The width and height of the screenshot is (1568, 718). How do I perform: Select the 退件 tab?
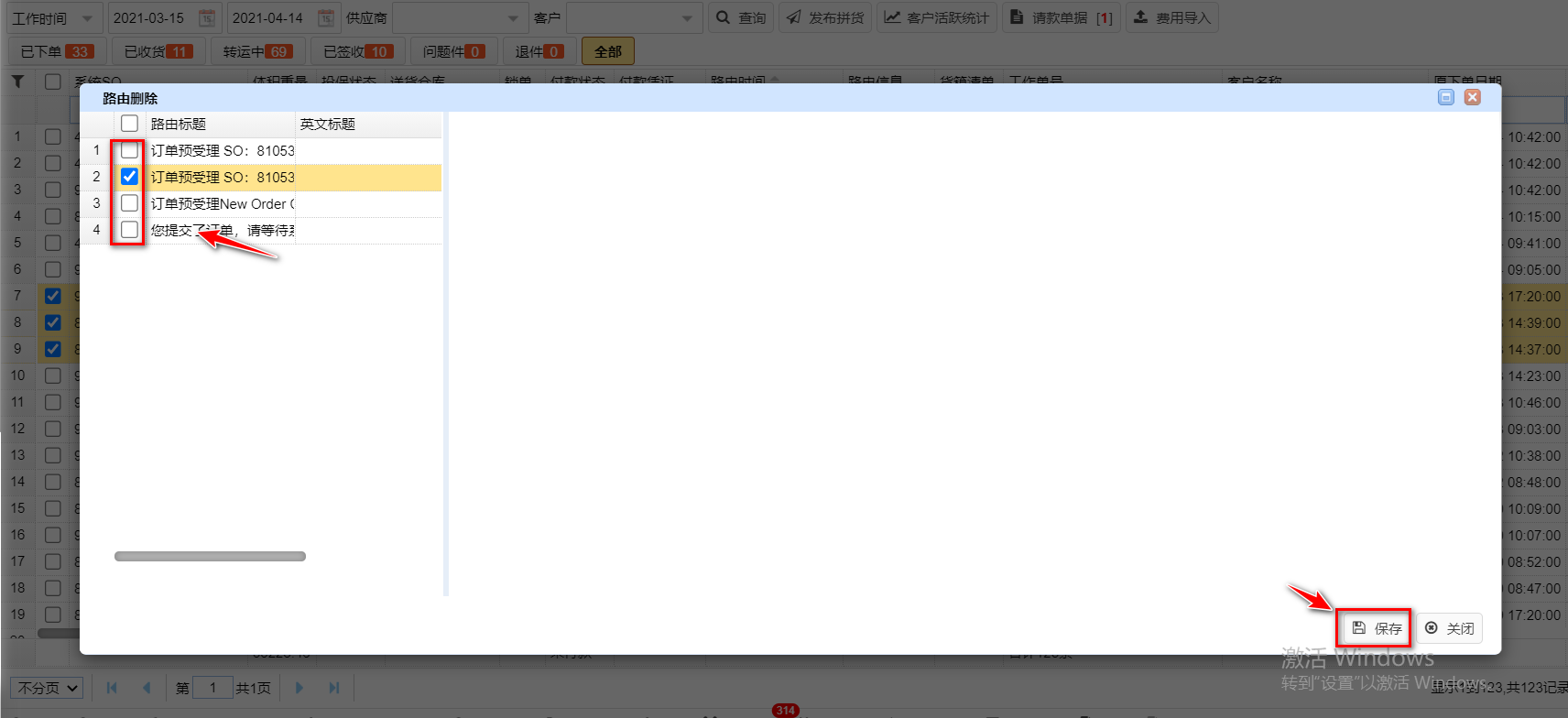click(539, 51)
